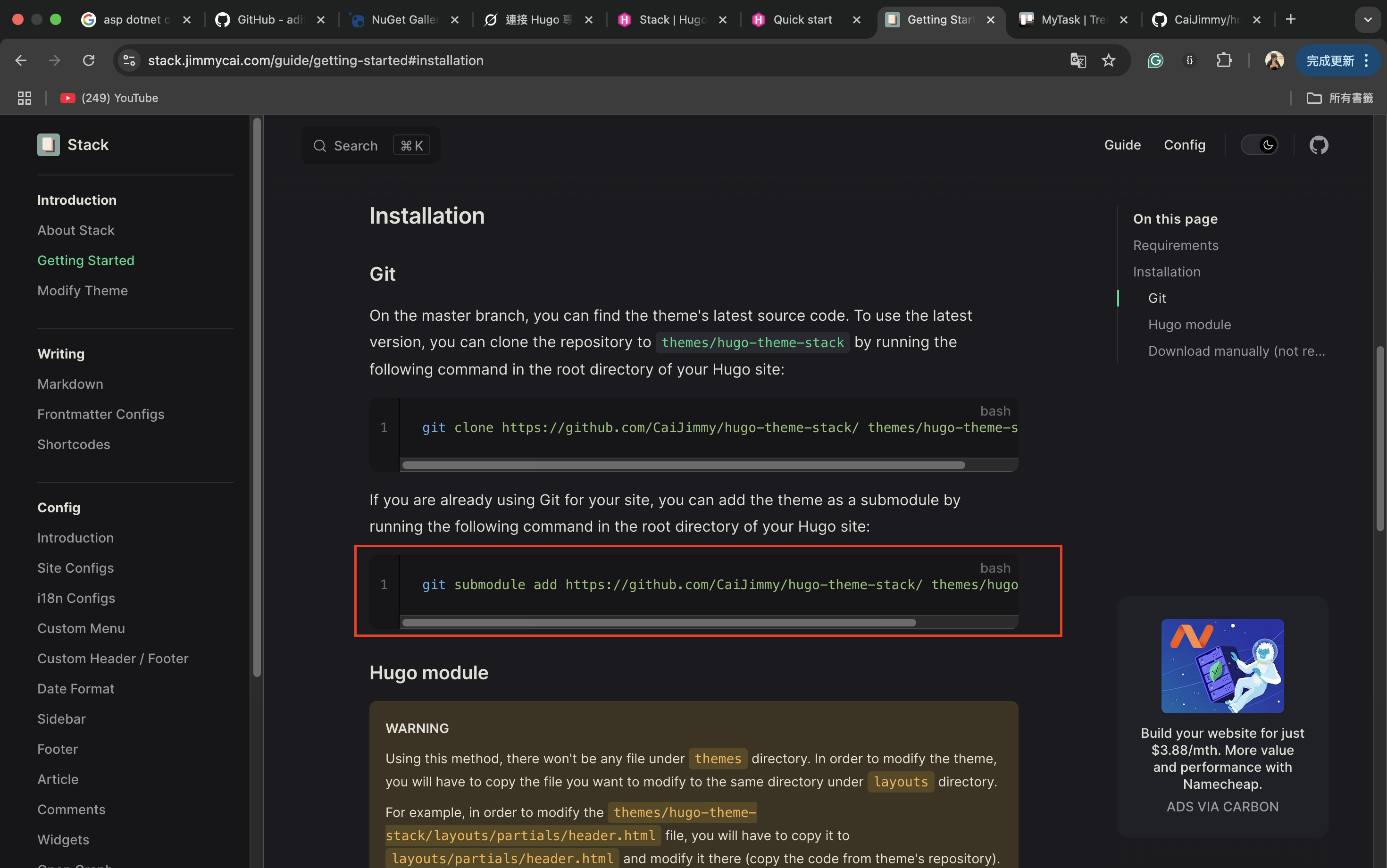Open a new browser tab
Screen dimensions: 1387x868
[1291, 19]
